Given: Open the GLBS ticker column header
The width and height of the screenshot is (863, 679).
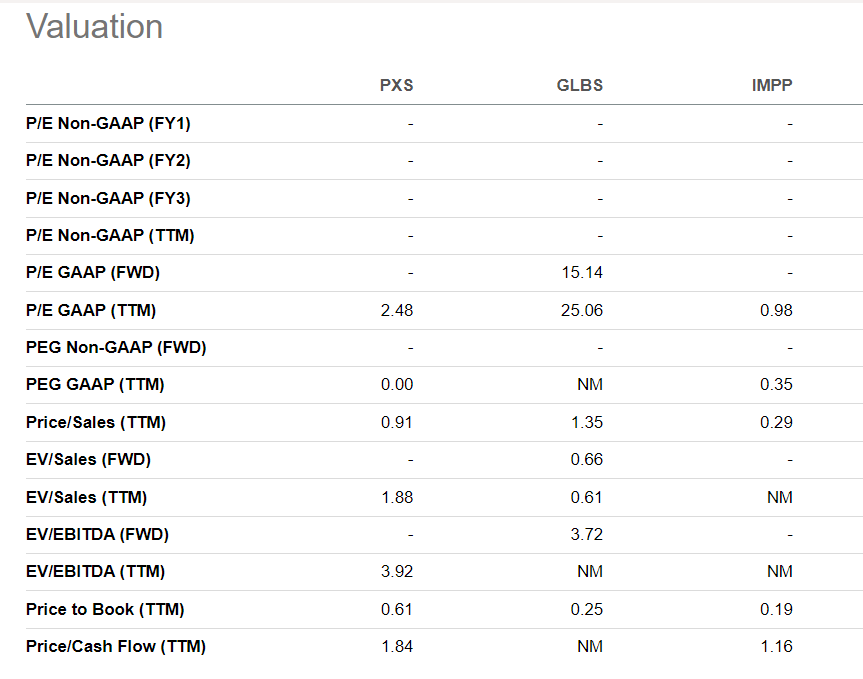Looking at the screenshot, I should click(x=580, y=85).
